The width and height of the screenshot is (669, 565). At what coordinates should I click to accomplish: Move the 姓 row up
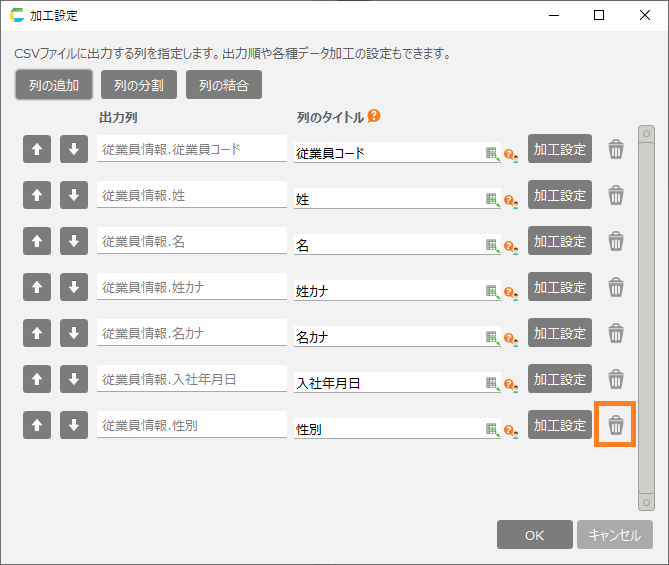[36, 196]
